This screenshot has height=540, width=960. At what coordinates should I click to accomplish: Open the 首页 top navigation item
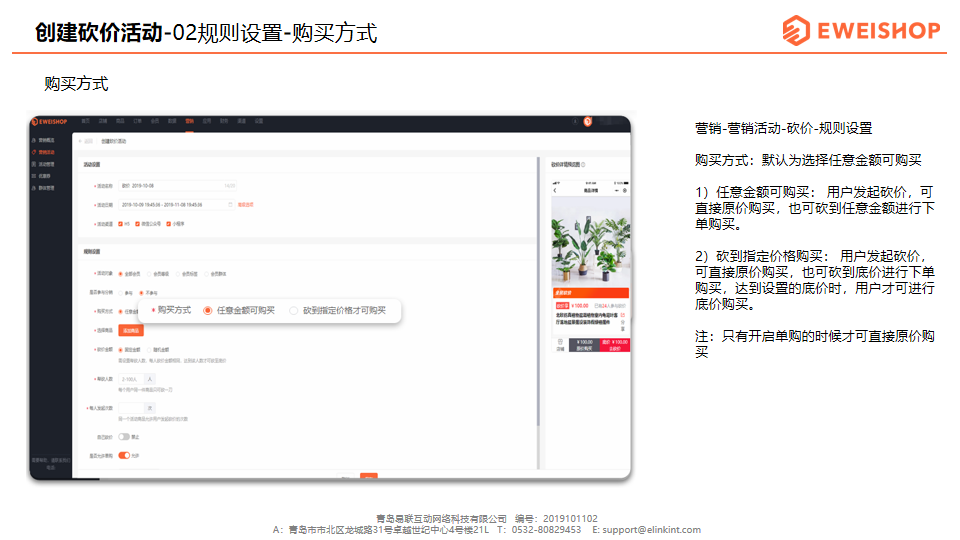pyautogui.click(x=86, y=121)
